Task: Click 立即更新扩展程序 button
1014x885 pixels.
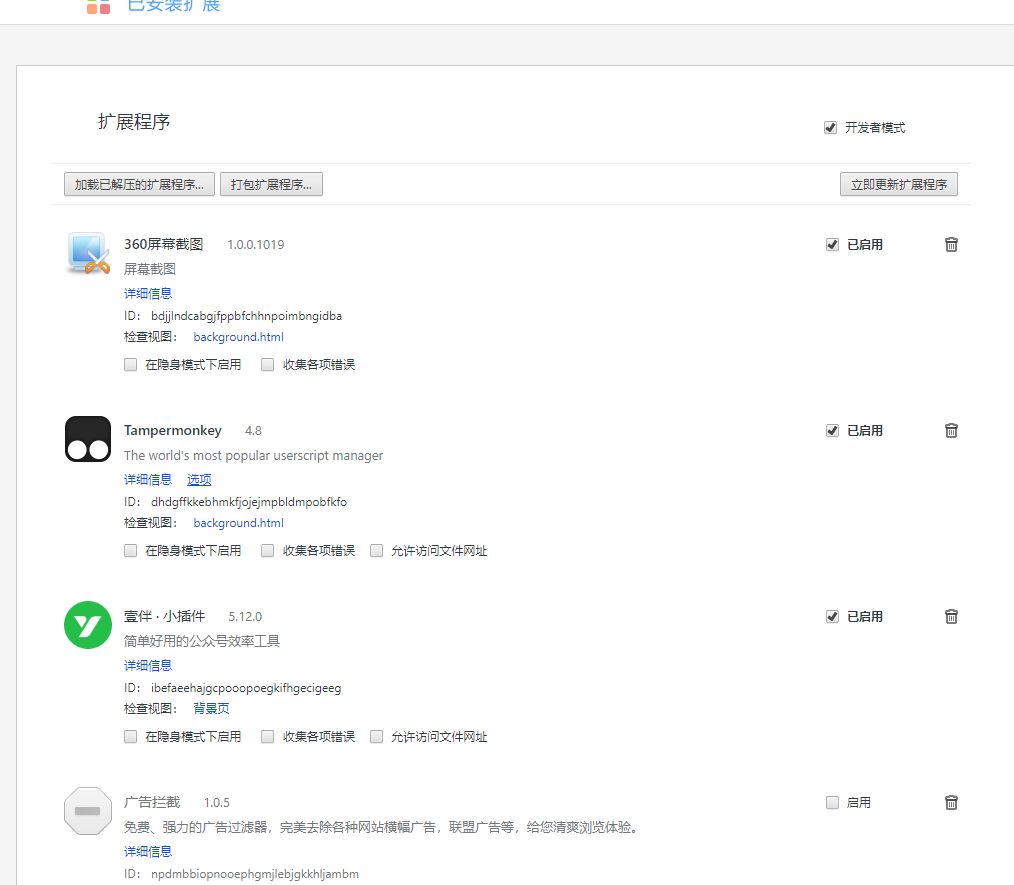Action: [899, 184]
